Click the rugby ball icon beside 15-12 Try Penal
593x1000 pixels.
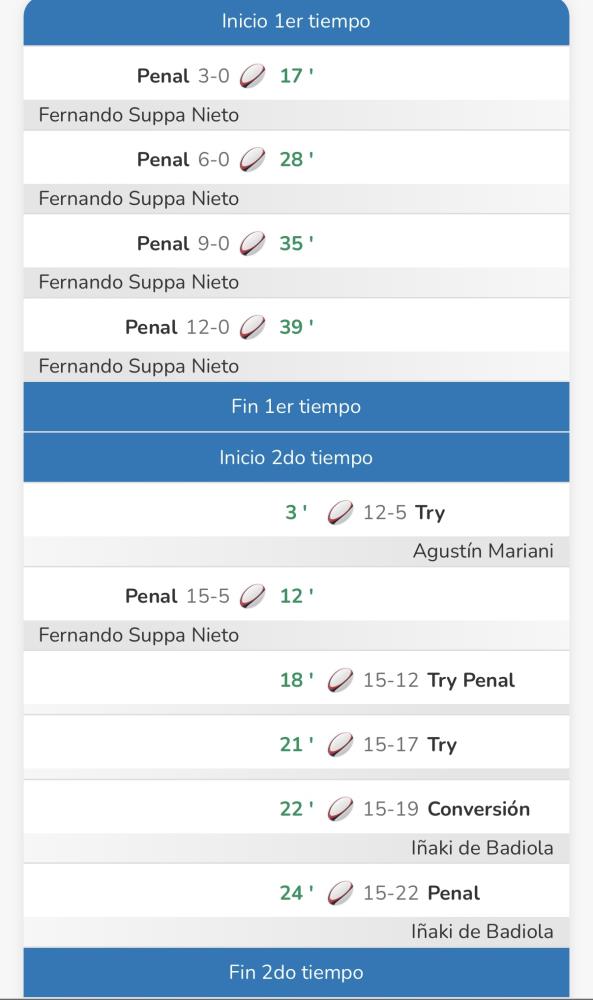[x=340, y=680]
